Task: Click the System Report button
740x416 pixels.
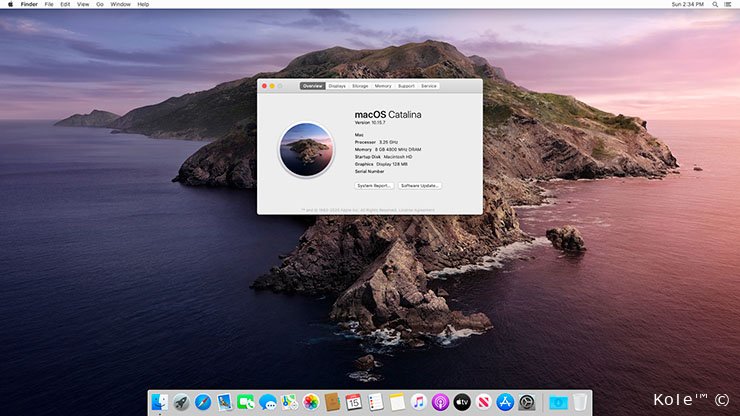Action: coord(373,186)
